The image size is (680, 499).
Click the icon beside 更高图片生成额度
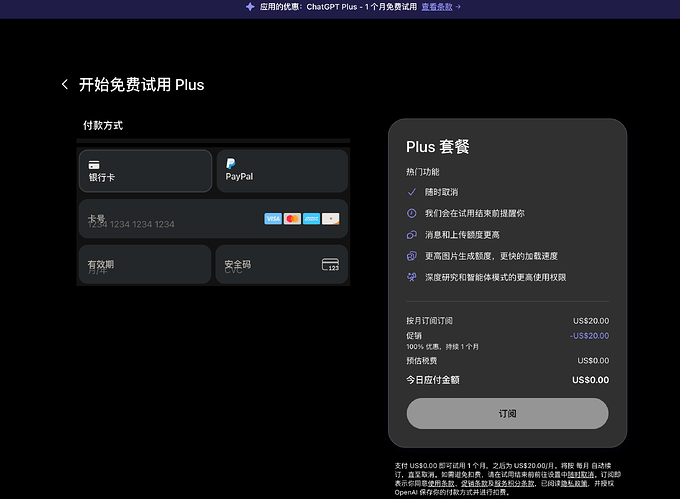(412, 256)
